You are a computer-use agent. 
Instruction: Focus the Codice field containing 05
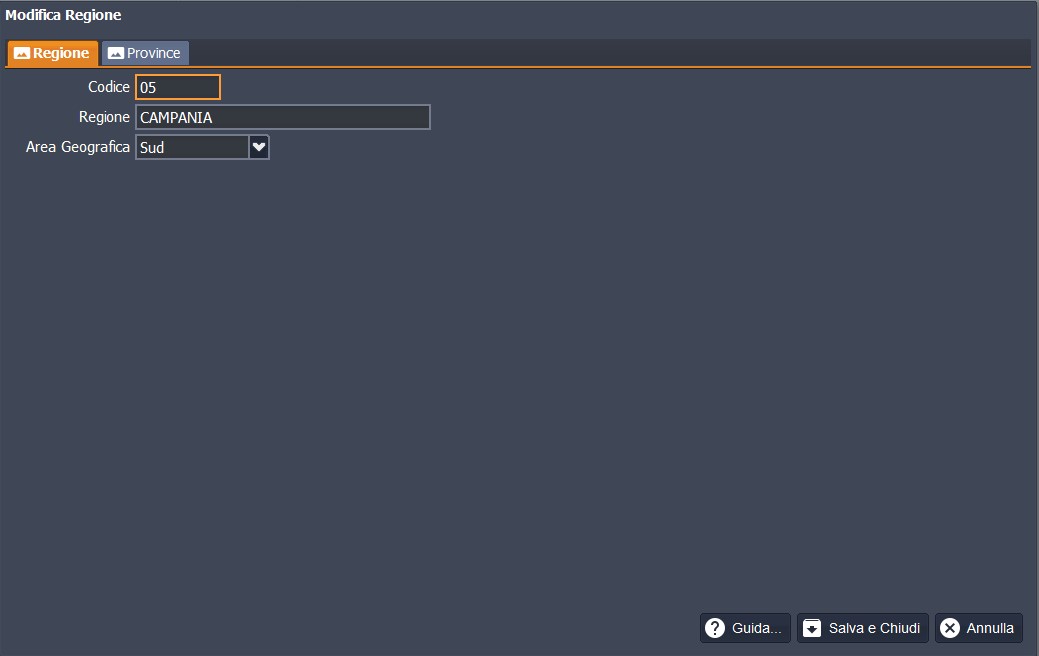coord(178,87)
